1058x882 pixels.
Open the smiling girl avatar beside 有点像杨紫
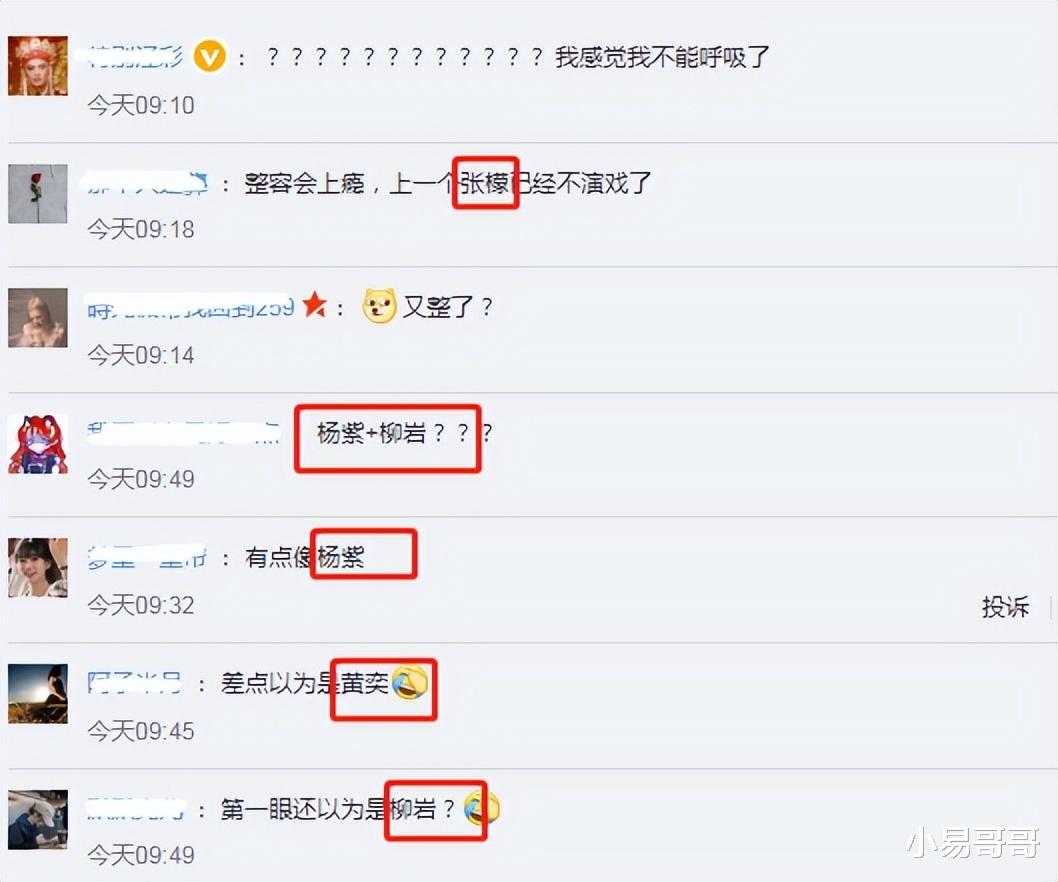click(x=38, y=568)
